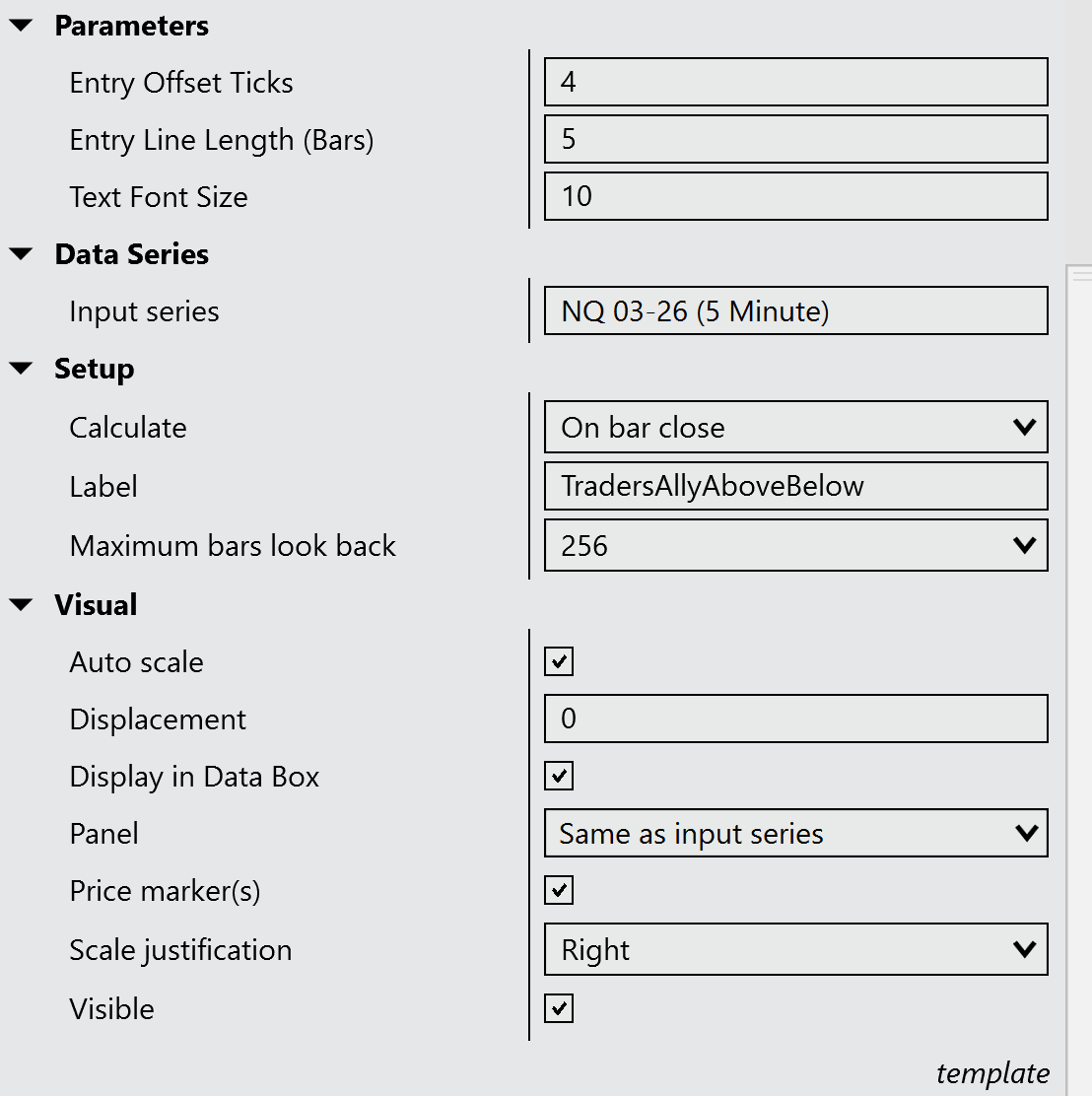This screenshot has height=1096, width=1092.
Task: Click the Input series field
Action: [795, 311]
